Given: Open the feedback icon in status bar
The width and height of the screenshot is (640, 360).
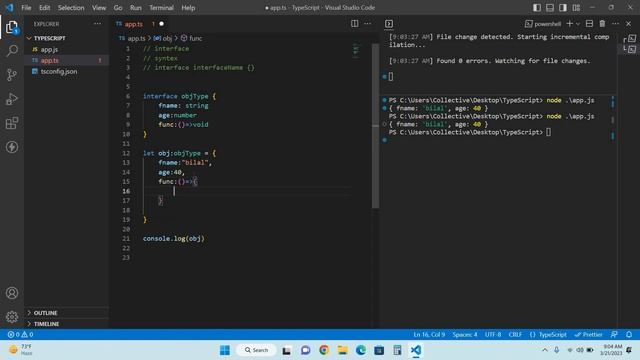Looking at the screenshot, I should pyautogui.click(x=614, y=334).
